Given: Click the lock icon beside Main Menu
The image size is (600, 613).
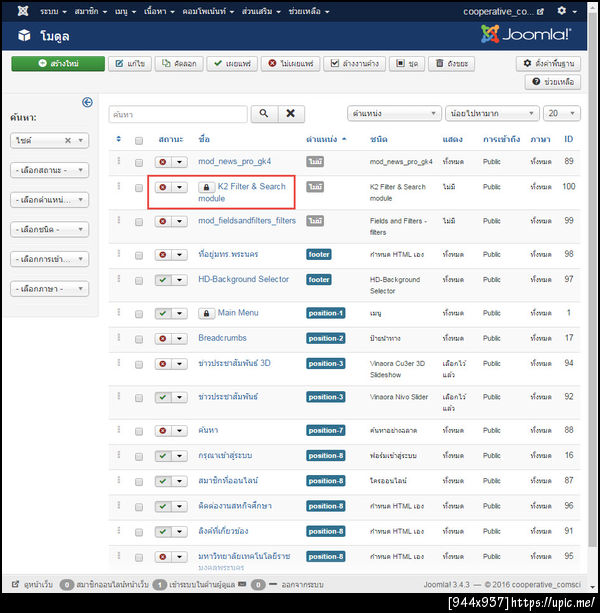Looking at the screenshot, I should (206, 314).
